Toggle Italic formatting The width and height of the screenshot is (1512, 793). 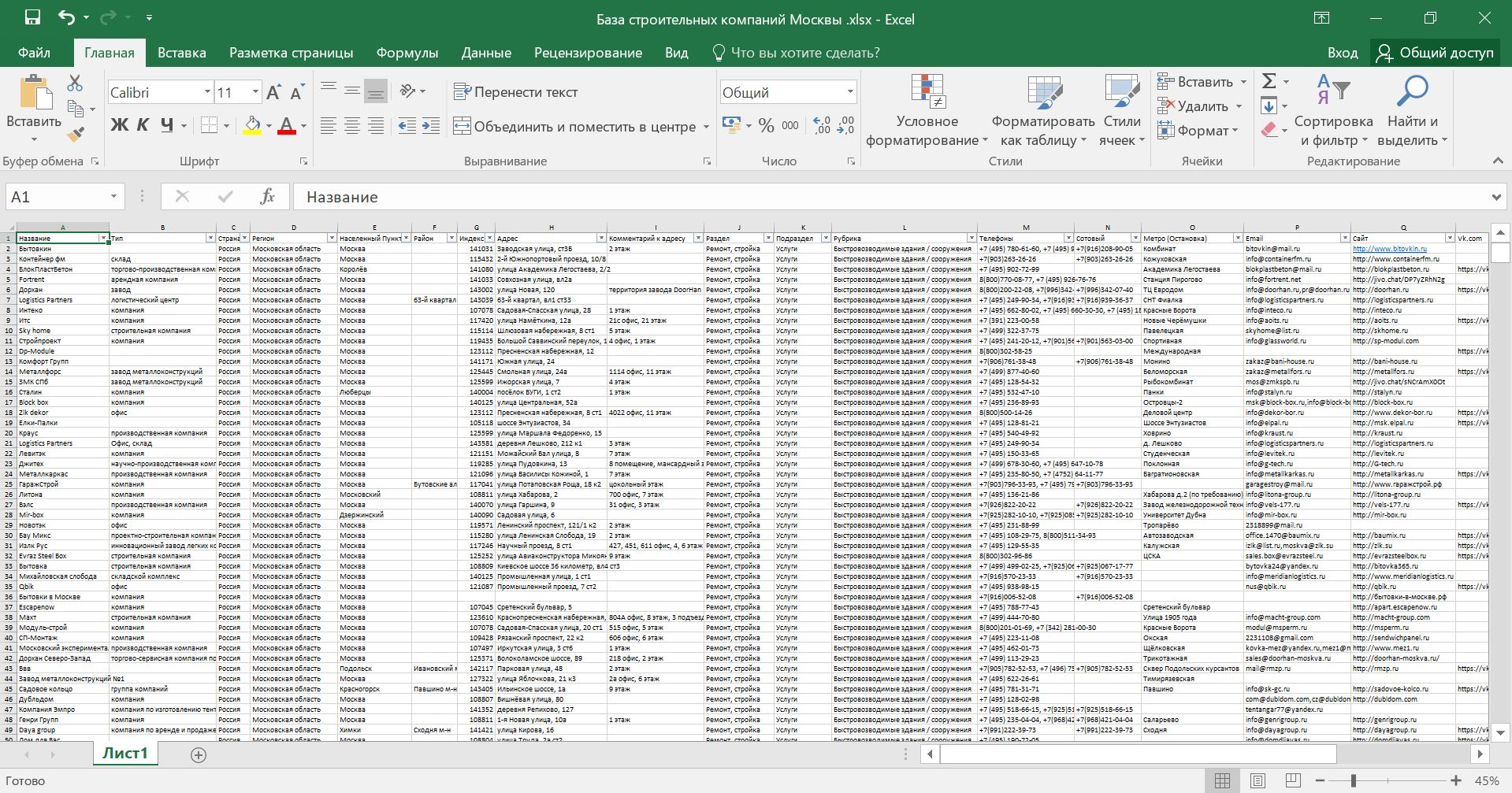point(143,125)
